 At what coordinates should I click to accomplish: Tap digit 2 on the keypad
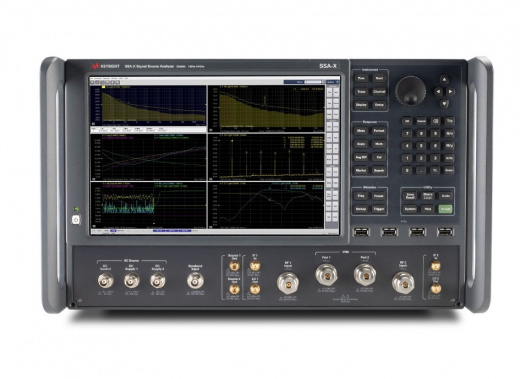coord(421,158)
